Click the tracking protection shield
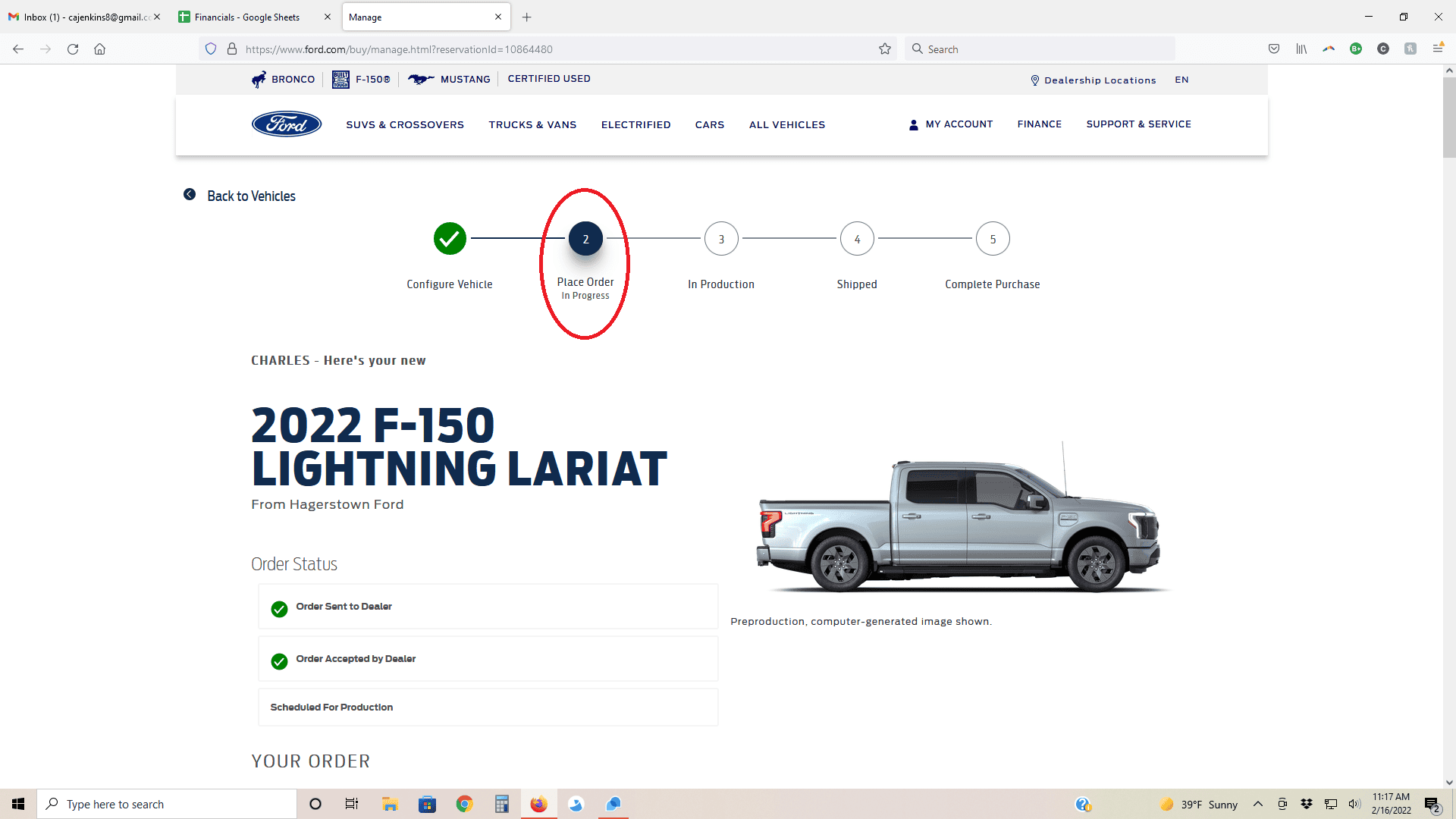Viewport: 1456px width, 819px height. [x=210, y=49]
